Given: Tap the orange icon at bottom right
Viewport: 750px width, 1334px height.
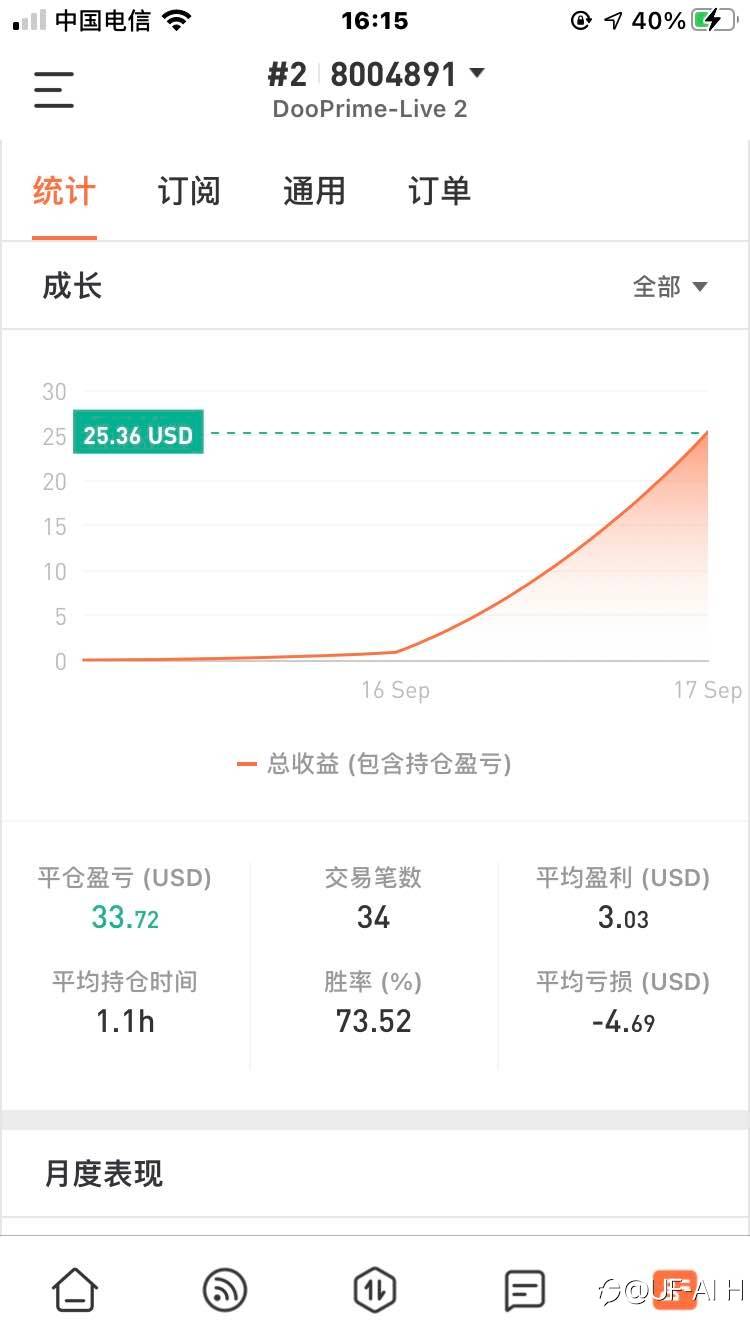Looking at the screenshot, I should 673,1290.
